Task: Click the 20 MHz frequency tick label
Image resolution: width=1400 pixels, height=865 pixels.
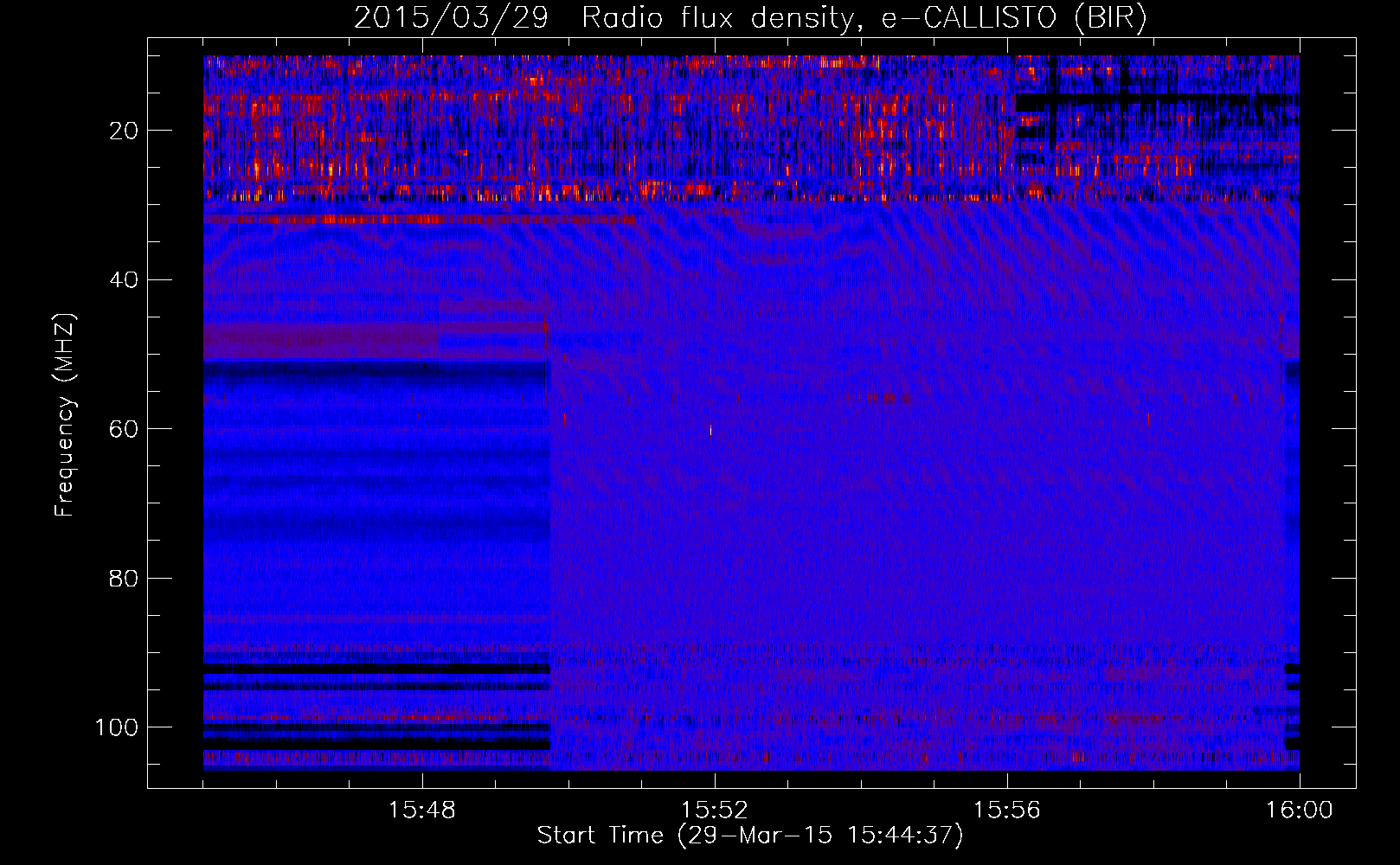Action: point(124,131)
